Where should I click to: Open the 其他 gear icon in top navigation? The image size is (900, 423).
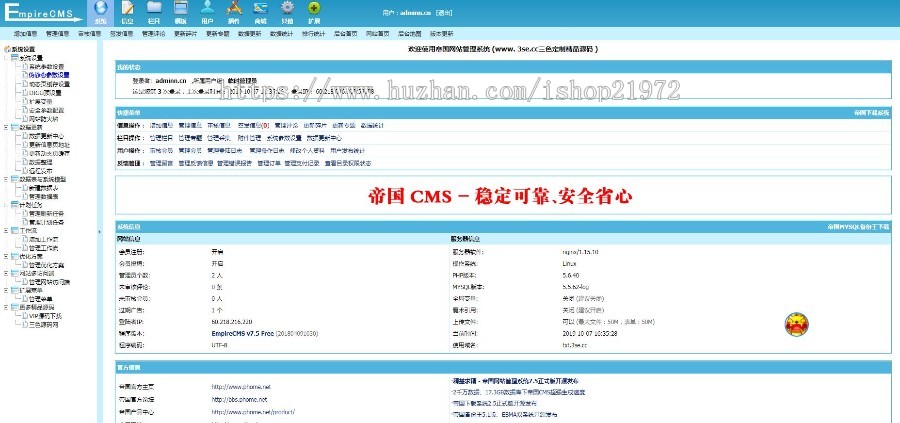point(287,8)
